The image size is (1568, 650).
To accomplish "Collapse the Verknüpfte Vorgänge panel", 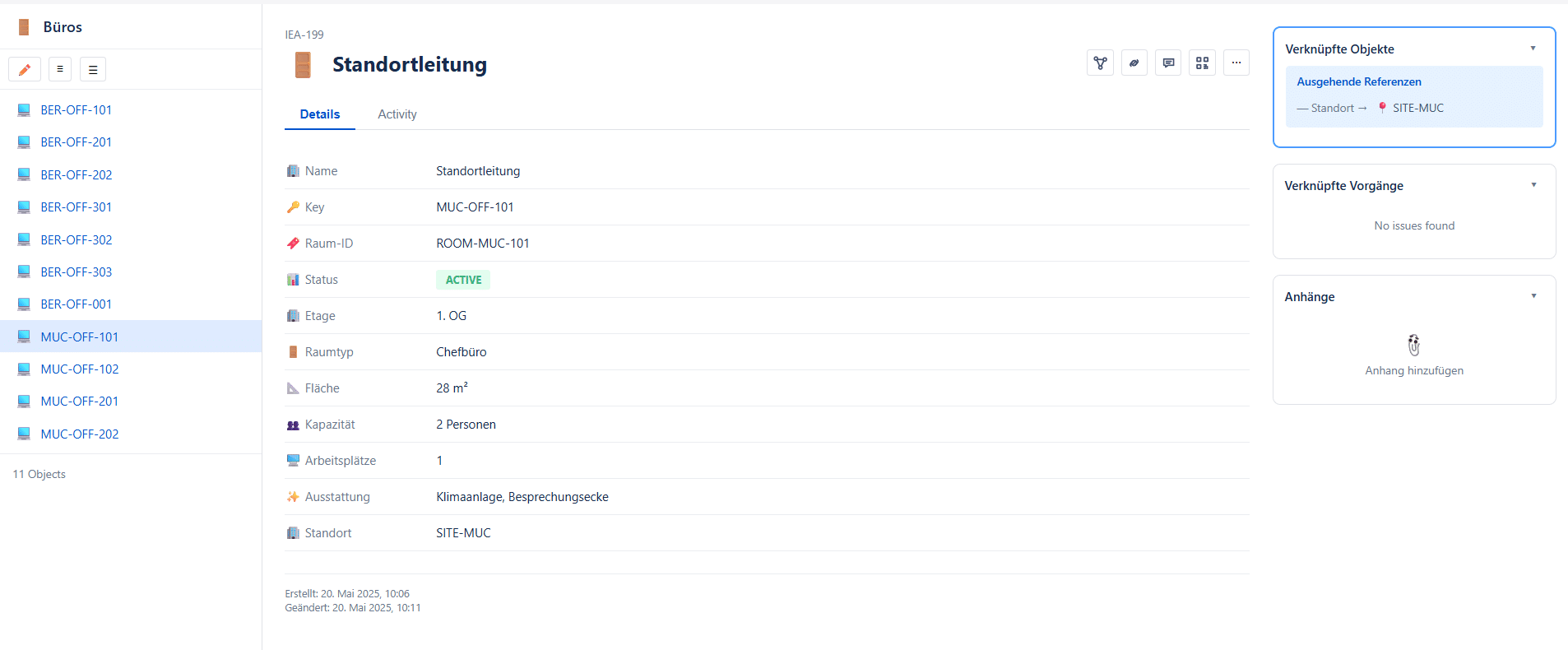I will tap(1533, 185).
